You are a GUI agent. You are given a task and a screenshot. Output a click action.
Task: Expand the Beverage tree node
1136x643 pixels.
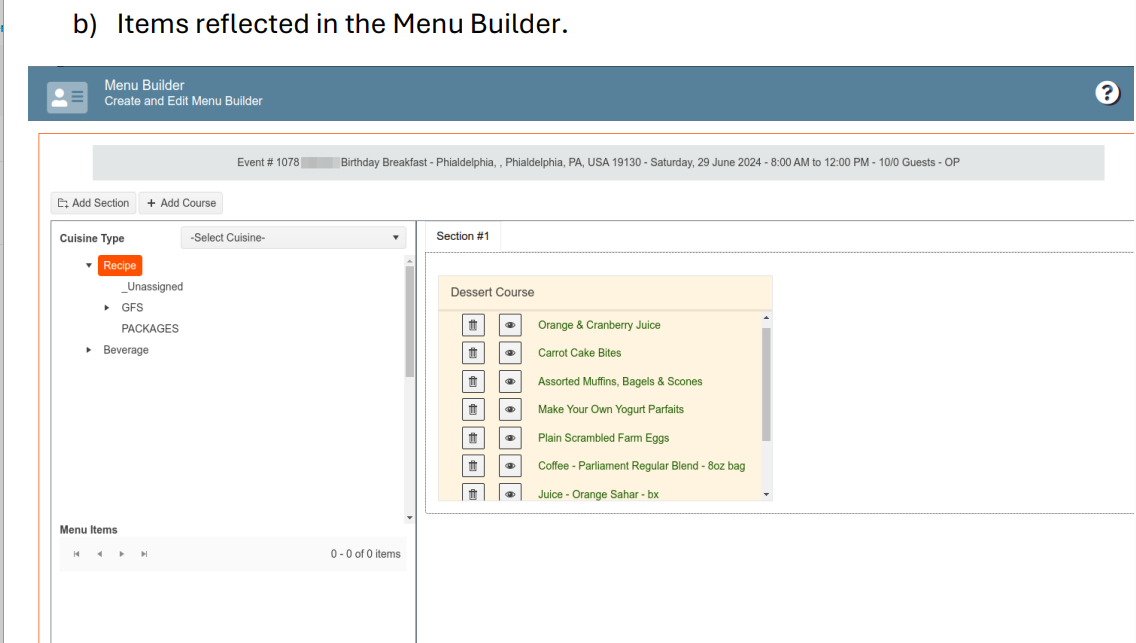click(x=89, y=350)
